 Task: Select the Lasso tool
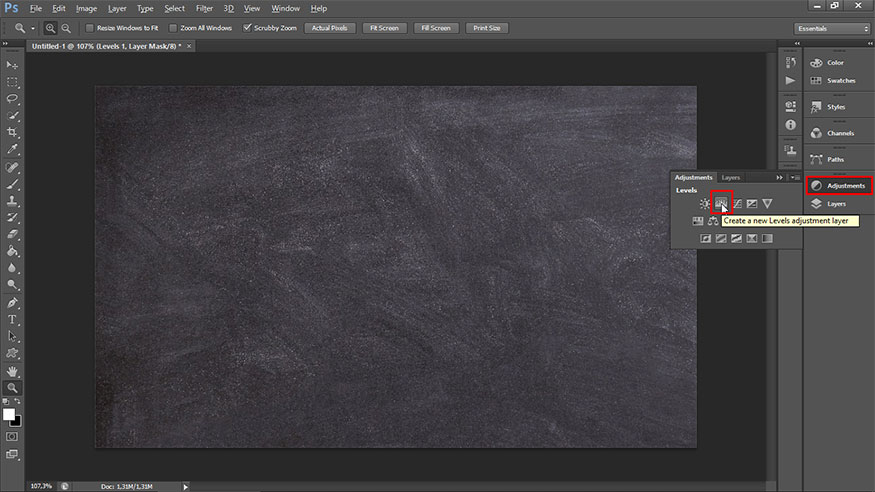tap(12, 99)
